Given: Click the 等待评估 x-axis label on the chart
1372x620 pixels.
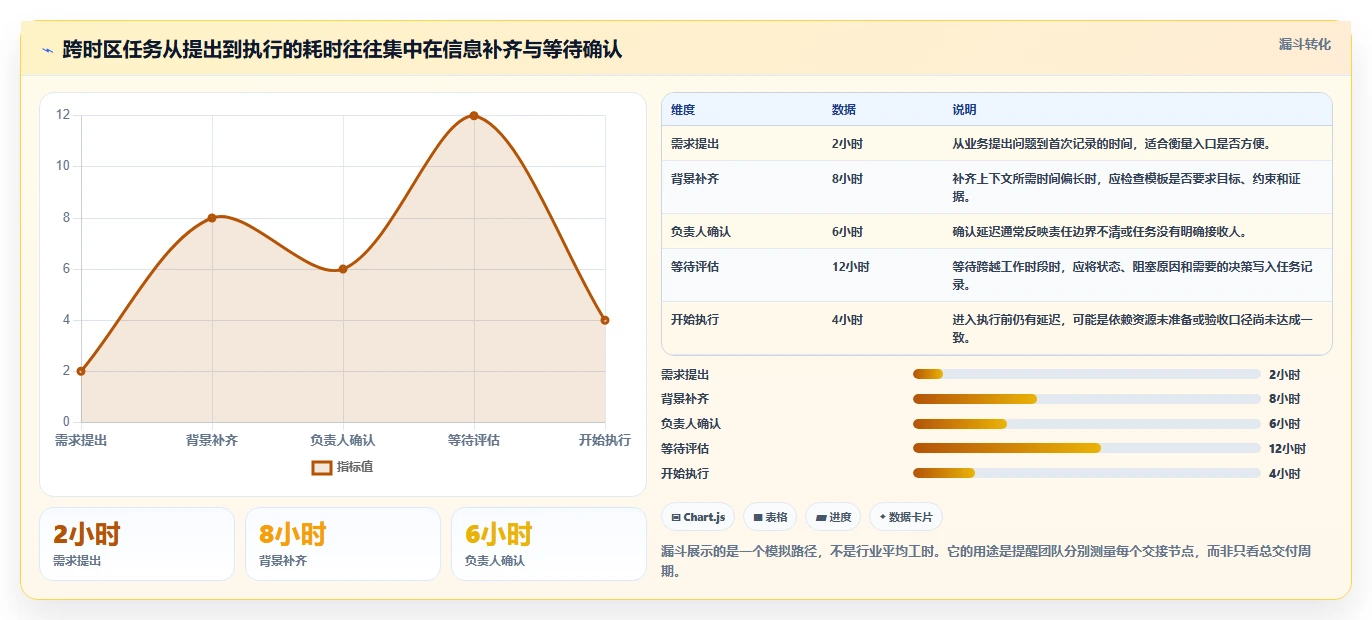Looking at the screenshot, I should pos(474,440).
